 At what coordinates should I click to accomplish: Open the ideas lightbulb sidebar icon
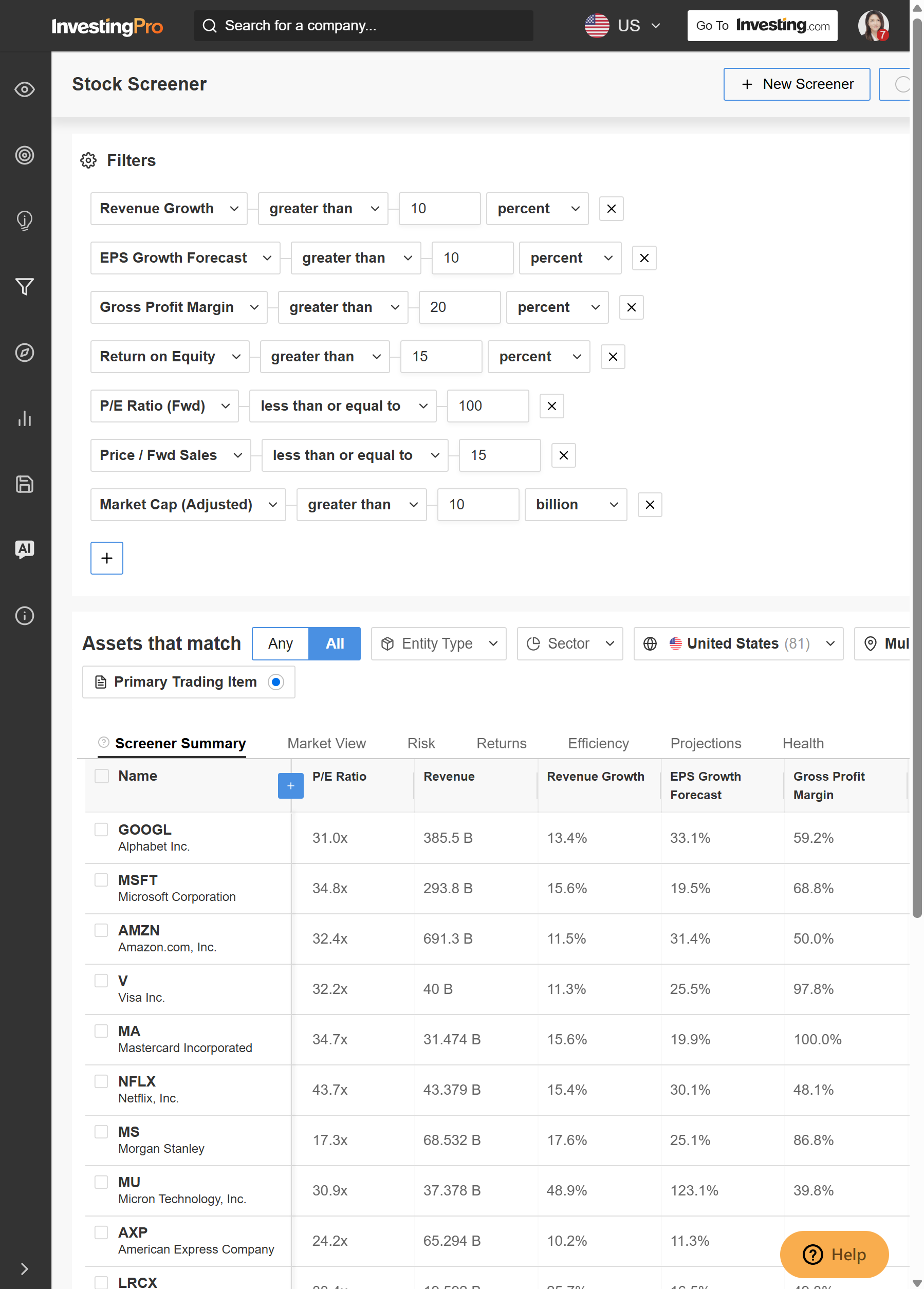click(25, 220)
